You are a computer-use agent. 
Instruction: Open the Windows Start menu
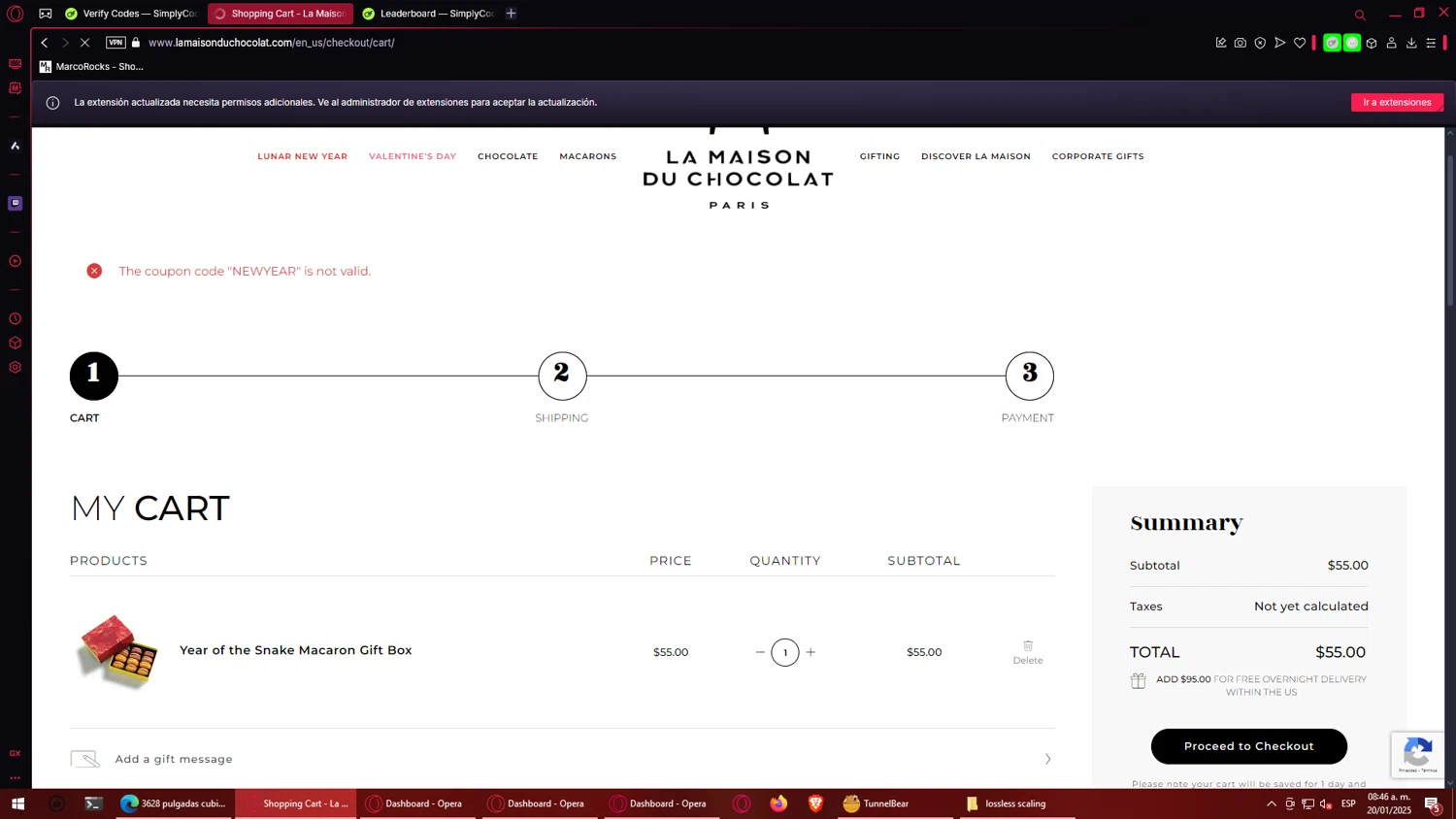pos(17,803)
